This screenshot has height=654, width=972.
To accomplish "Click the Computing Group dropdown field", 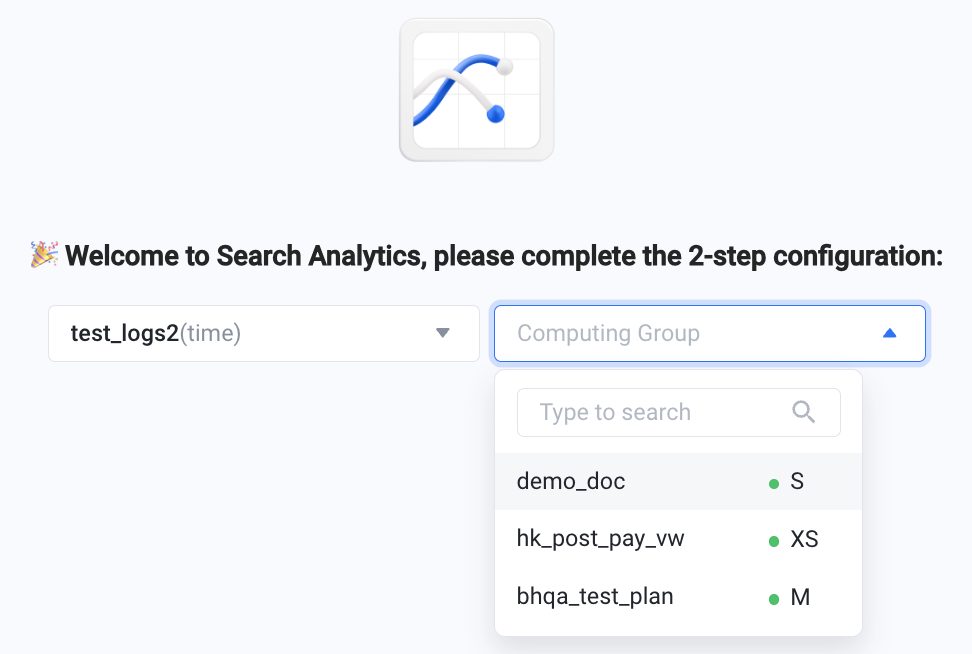I will 710,334.
